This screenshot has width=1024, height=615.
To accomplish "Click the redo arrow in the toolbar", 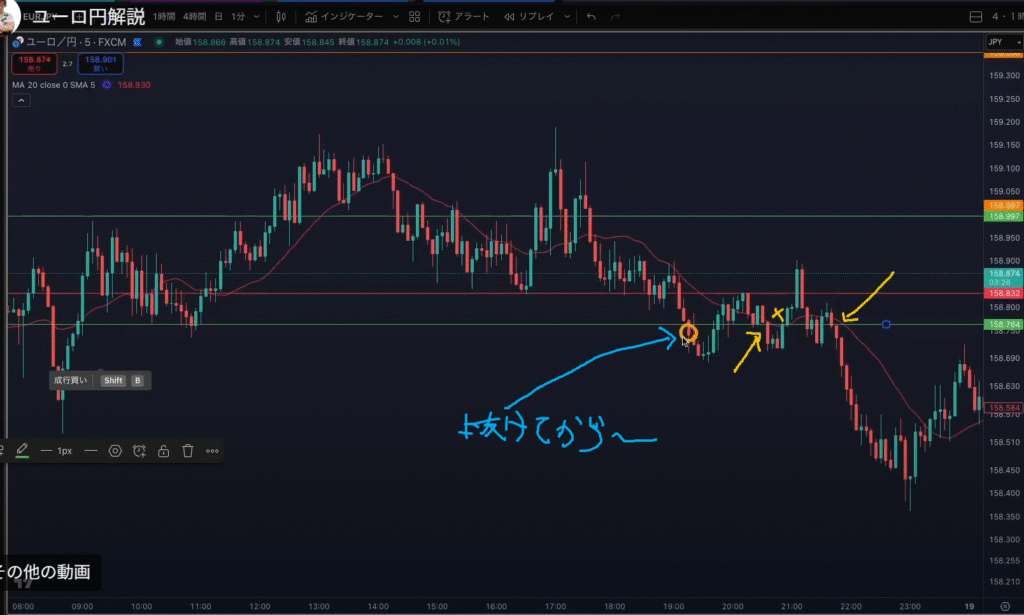I will pos(615,17).
